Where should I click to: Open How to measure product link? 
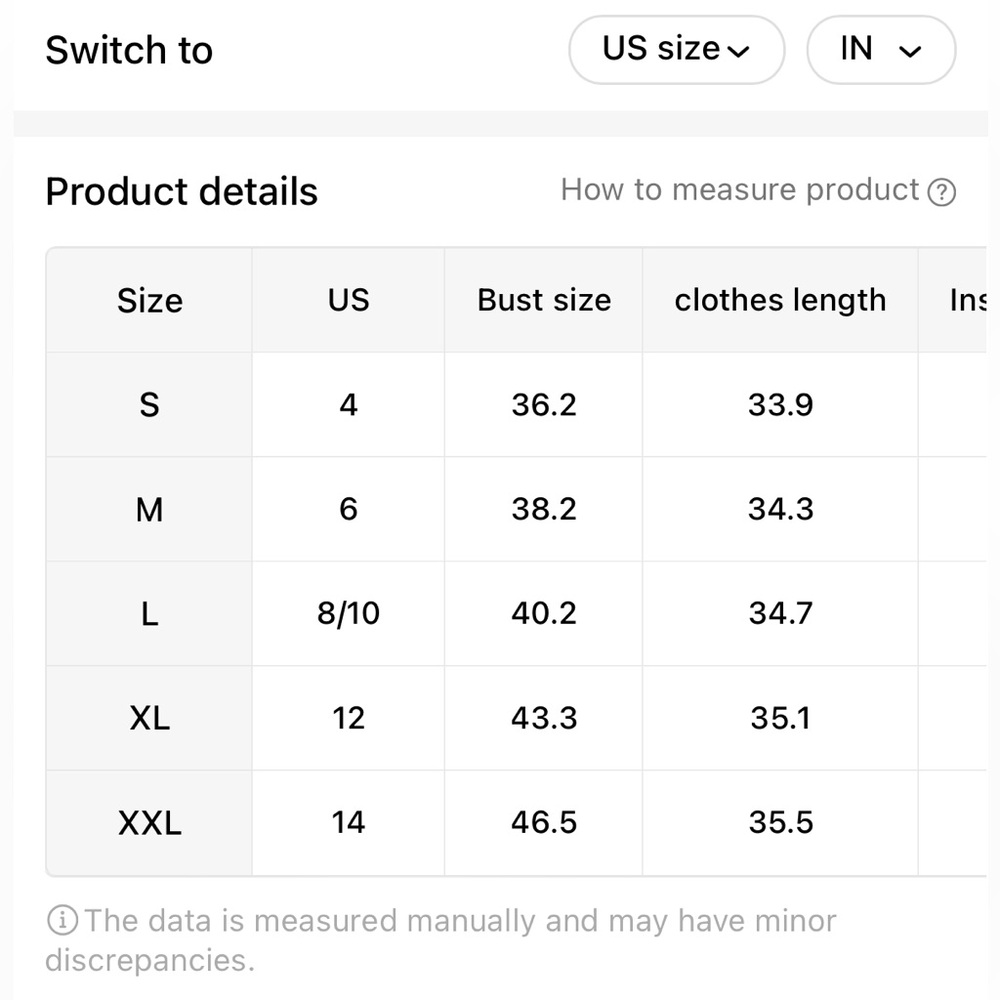click(x=739, y=190)
